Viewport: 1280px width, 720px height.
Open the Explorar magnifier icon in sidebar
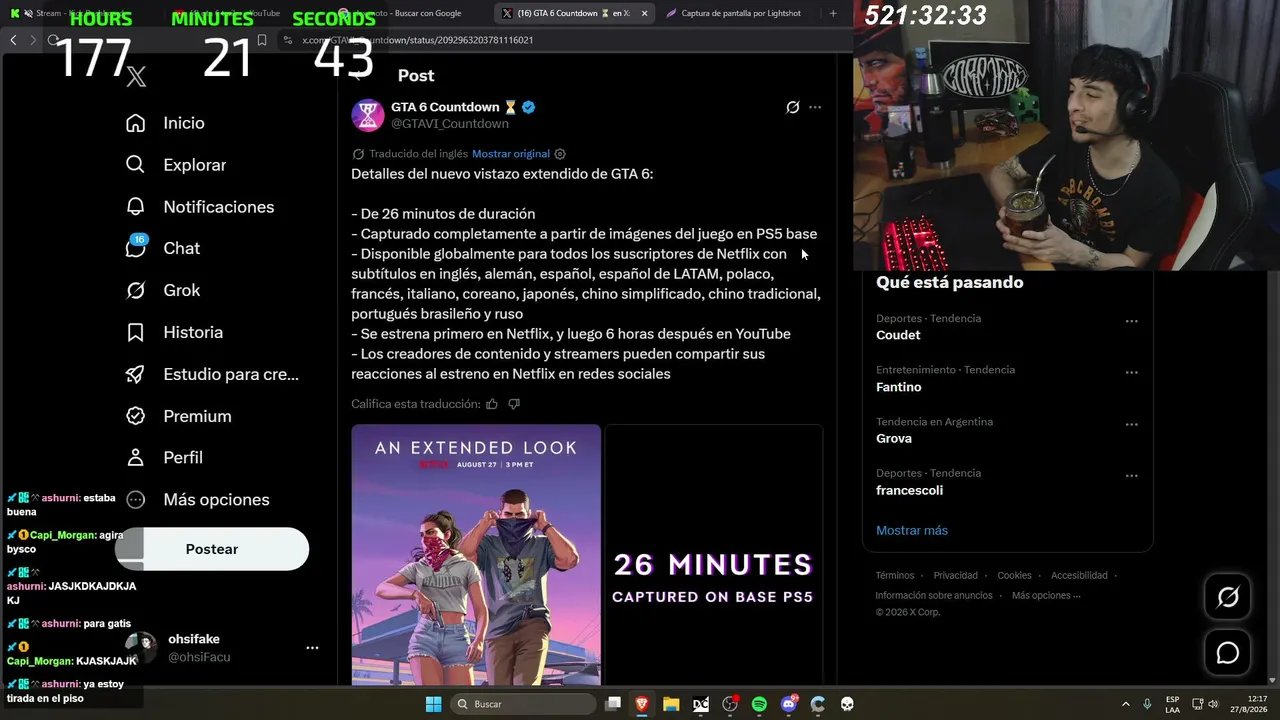tap(136, 165)
